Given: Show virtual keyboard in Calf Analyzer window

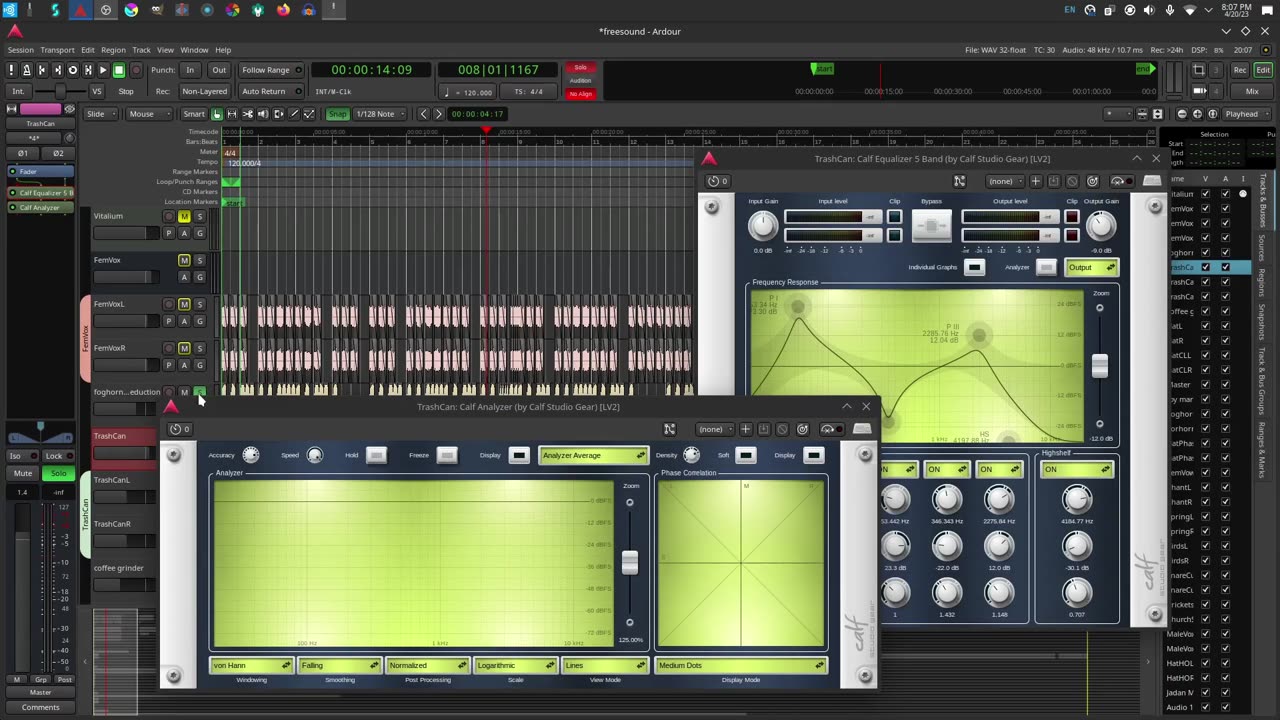Looking at the screenshot, I should [x=862, y=429].
